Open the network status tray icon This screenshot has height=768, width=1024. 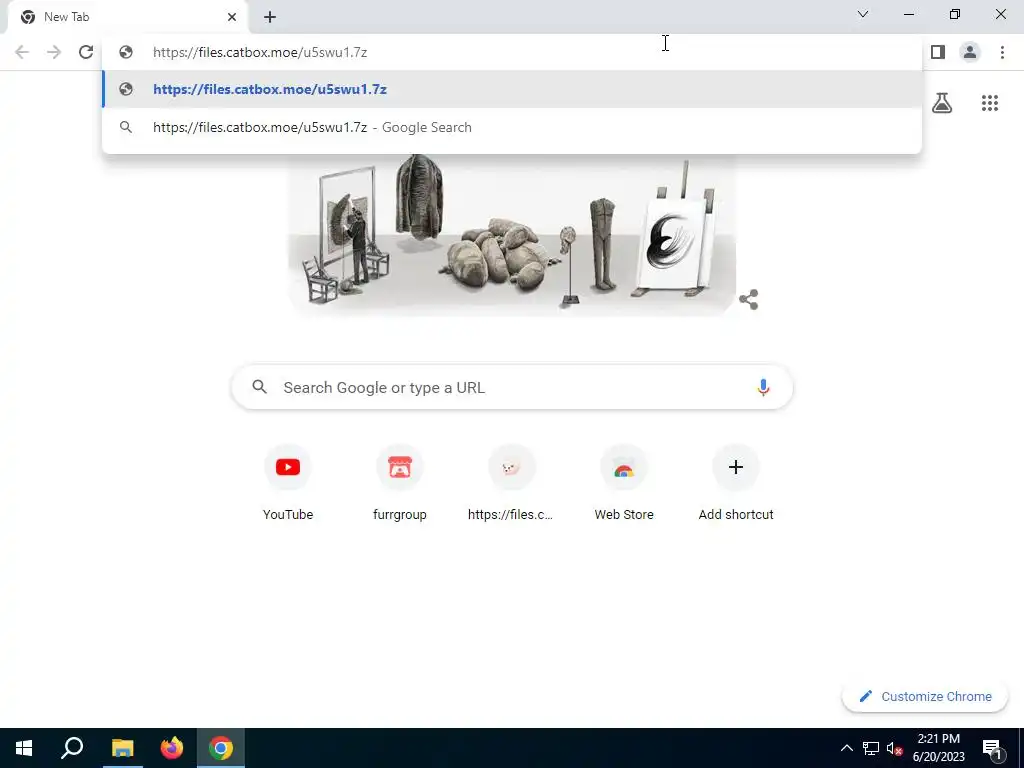point(871,748)
